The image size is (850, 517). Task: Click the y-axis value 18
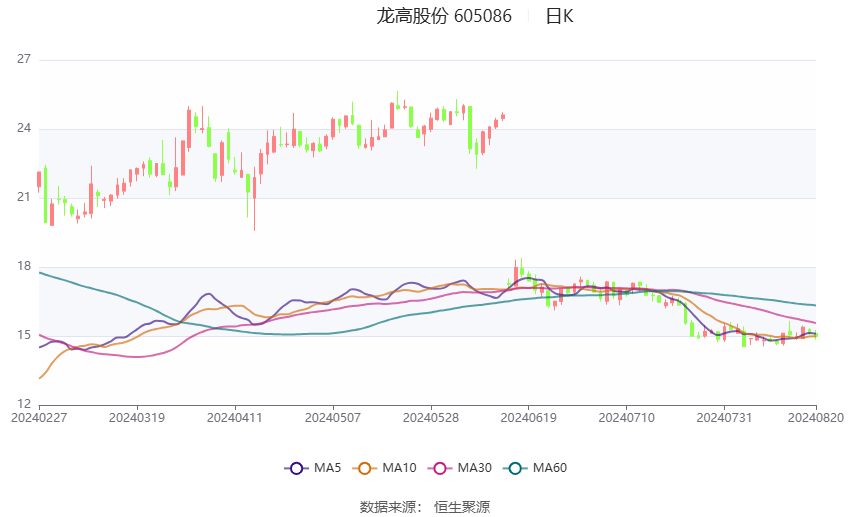pos(24,266)
